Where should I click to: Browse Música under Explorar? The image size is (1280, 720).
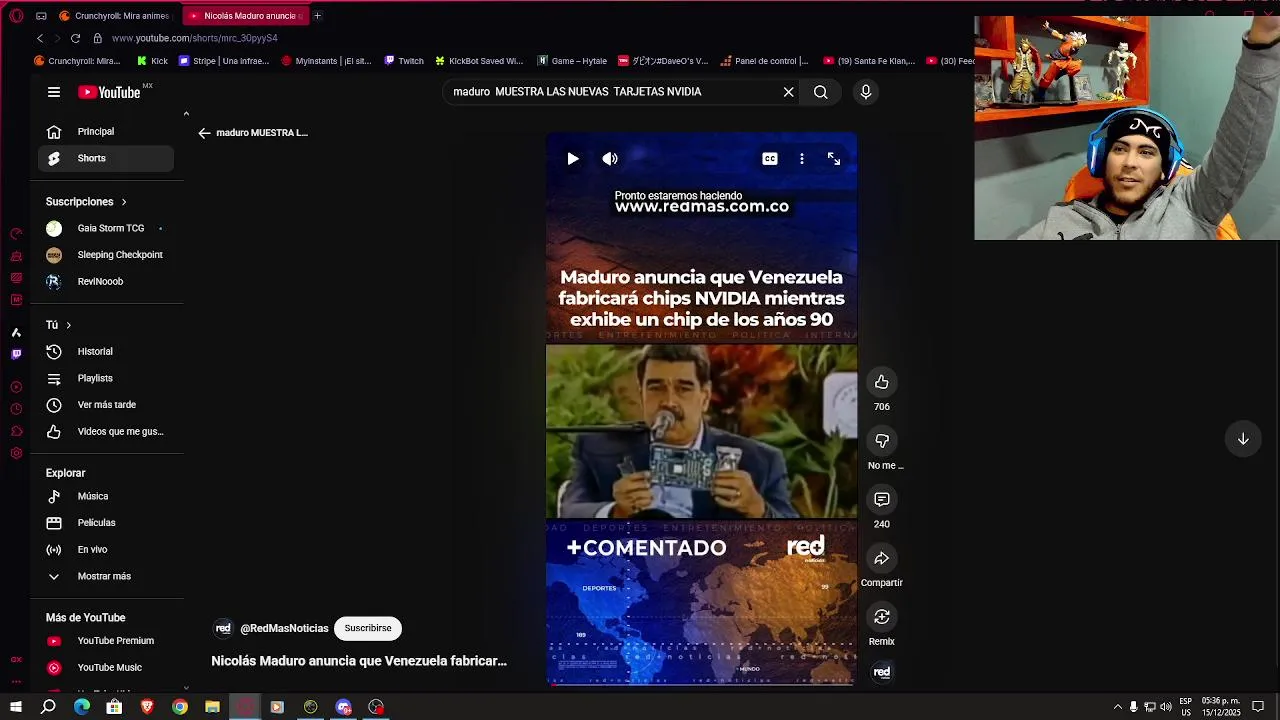tap(106, 496)
